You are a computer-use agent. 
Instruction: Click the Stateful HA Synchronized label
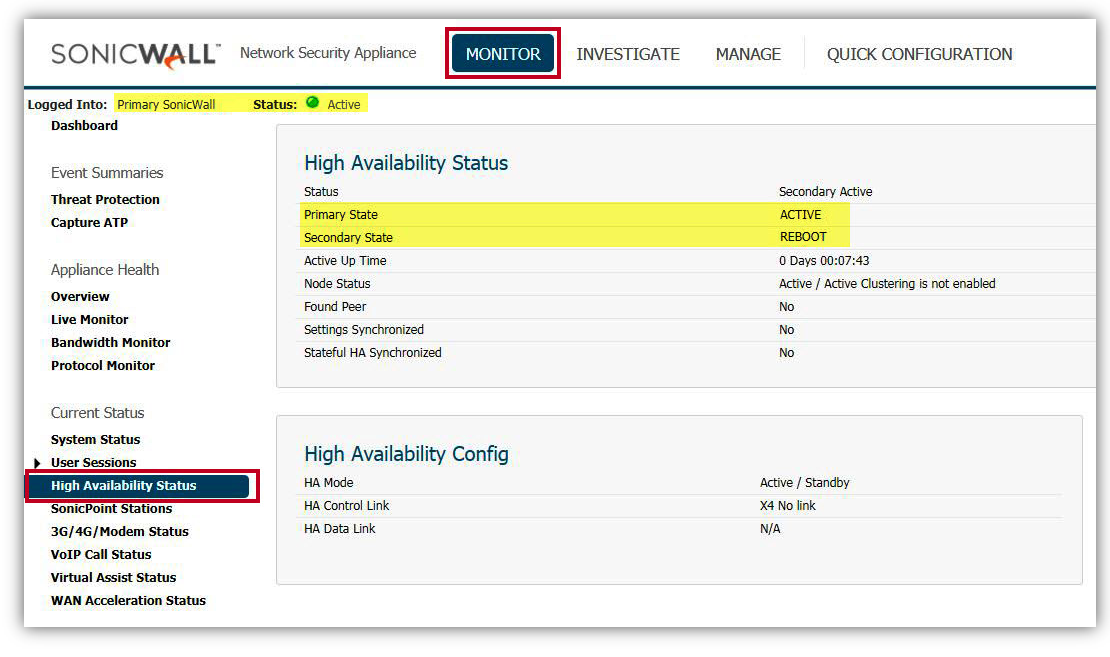(x=373, y=353)
